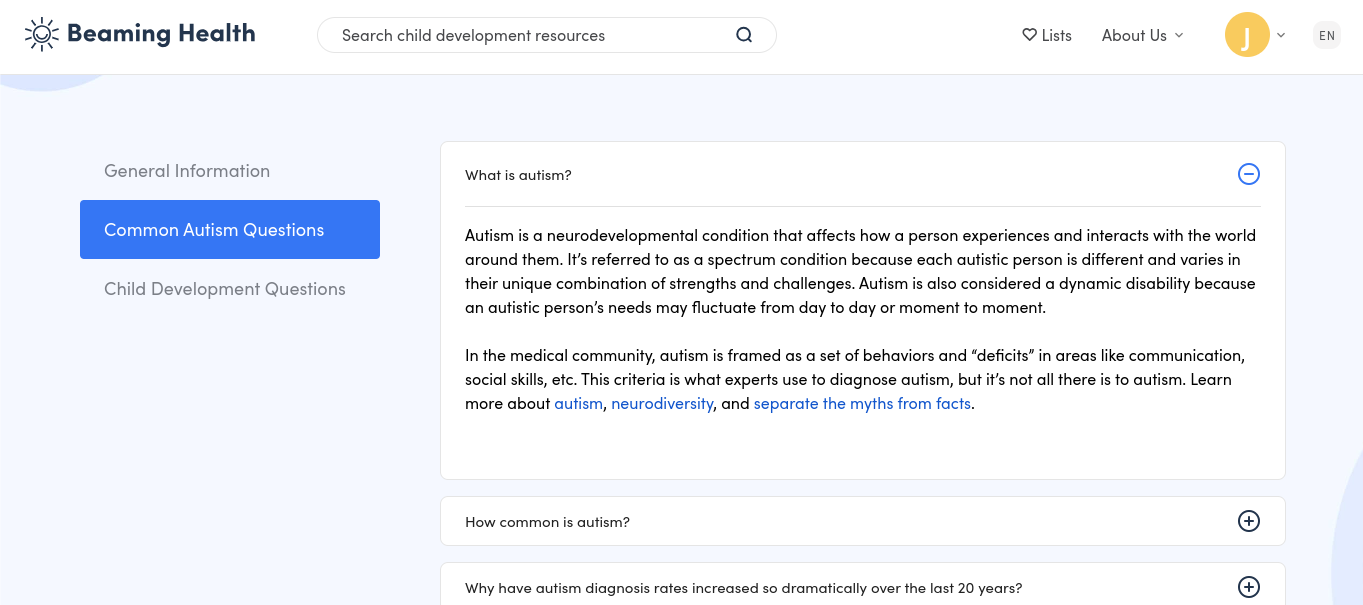1363x605 pixels.
Task: Click the search child development resources field
Action: point(530,35)
